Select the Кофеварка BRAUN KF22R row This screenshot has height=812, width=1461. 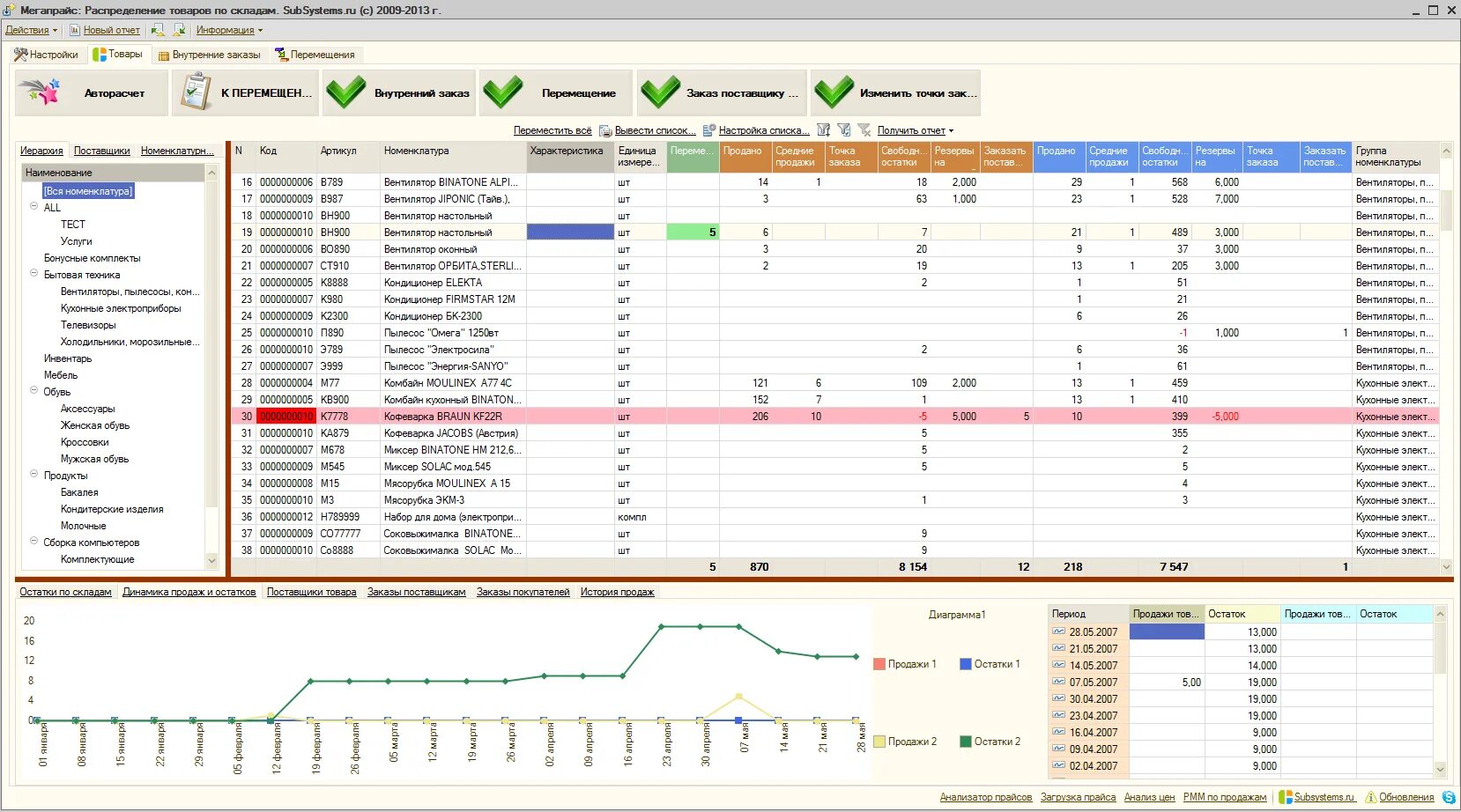[834, 417]
